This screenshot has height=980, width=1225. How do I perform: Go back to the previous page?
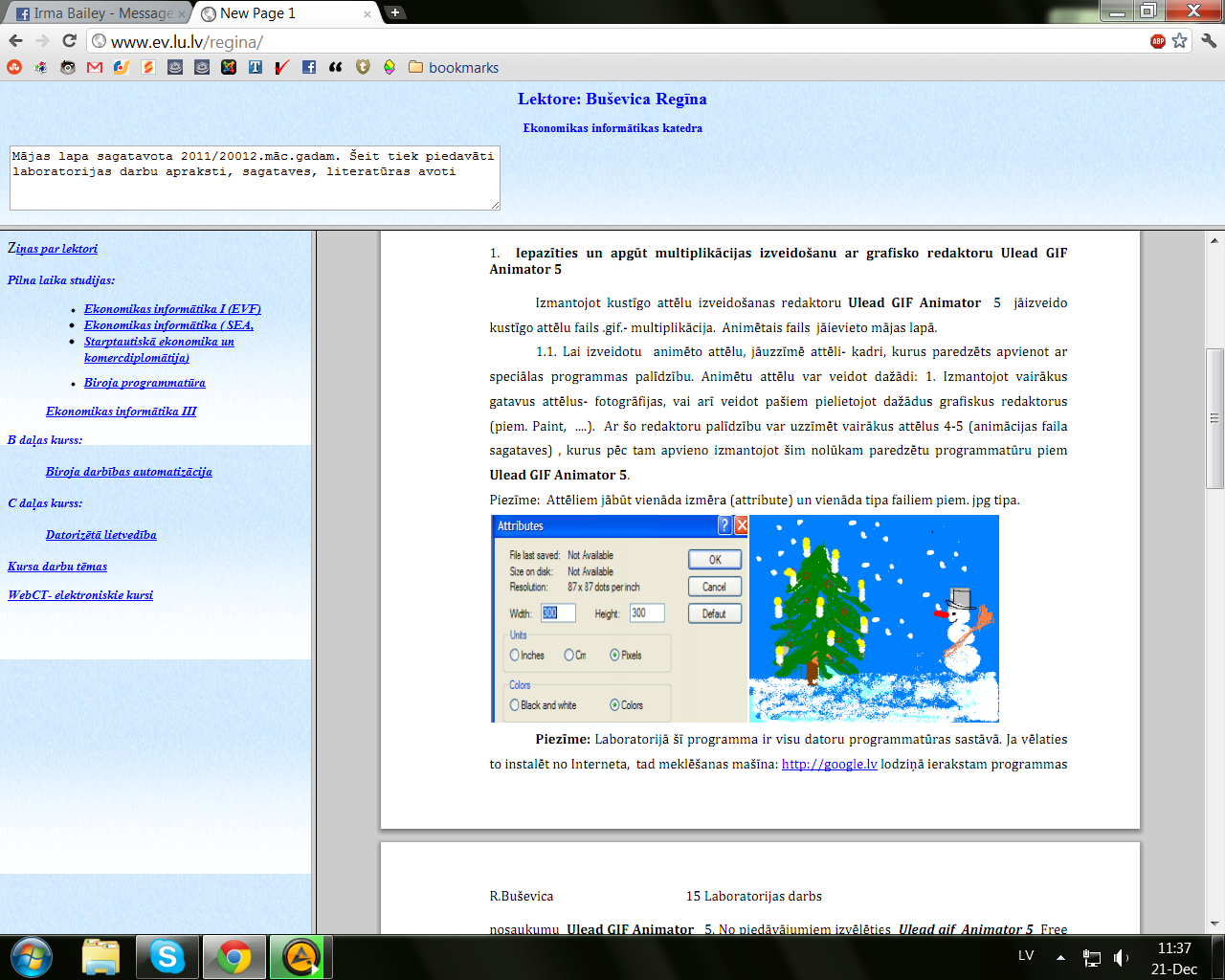(15, 40)
